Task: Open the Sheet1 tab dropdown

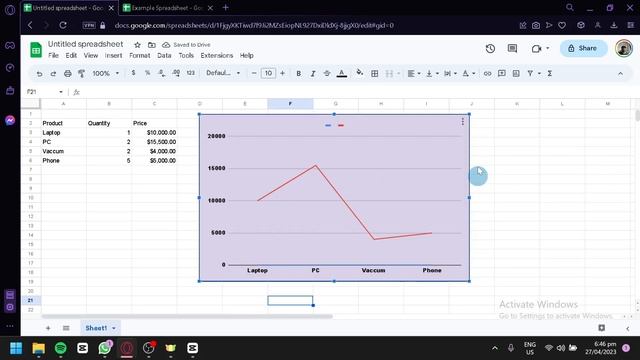Action: [114, 328]
